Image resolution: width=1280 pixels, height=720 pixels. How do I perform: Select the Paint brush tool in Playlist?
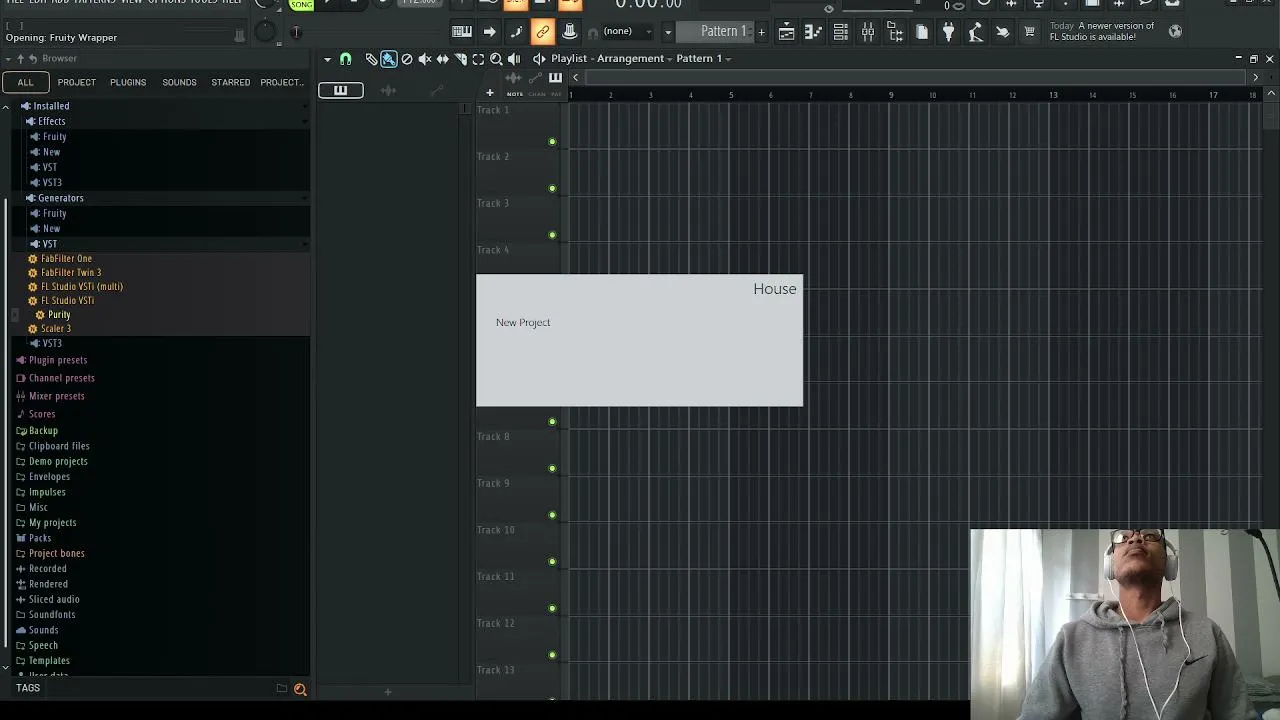pyautogui.click(x=388, y=59)
